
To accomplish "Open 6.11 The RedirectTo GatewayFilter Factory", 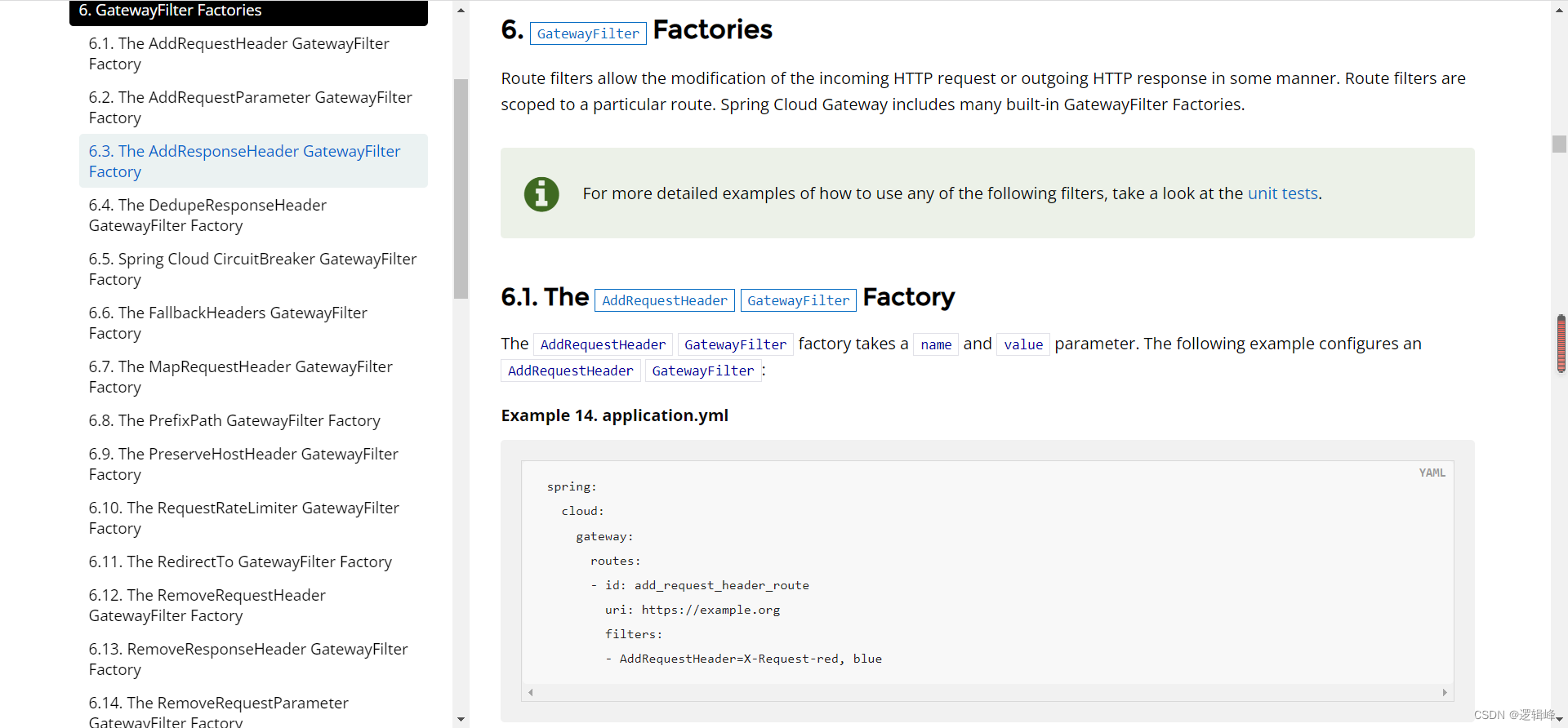I will pyautogui.click(x=240, y=562).
